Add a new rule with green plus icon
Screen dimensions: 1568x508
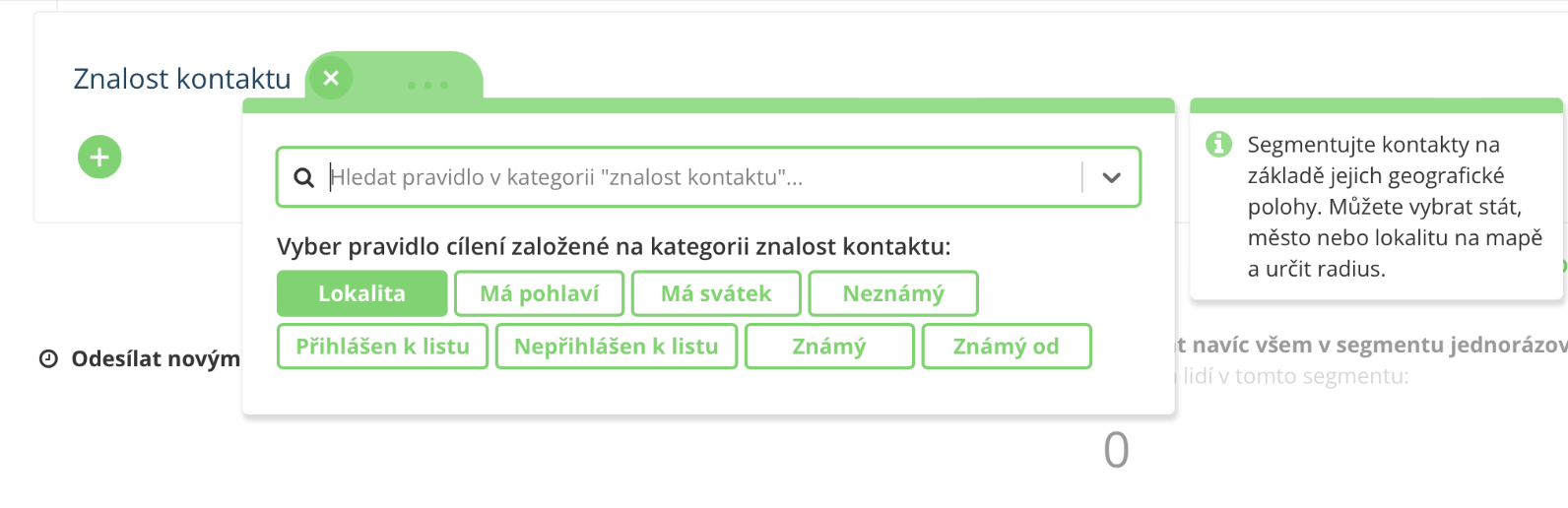coord(99,157)
